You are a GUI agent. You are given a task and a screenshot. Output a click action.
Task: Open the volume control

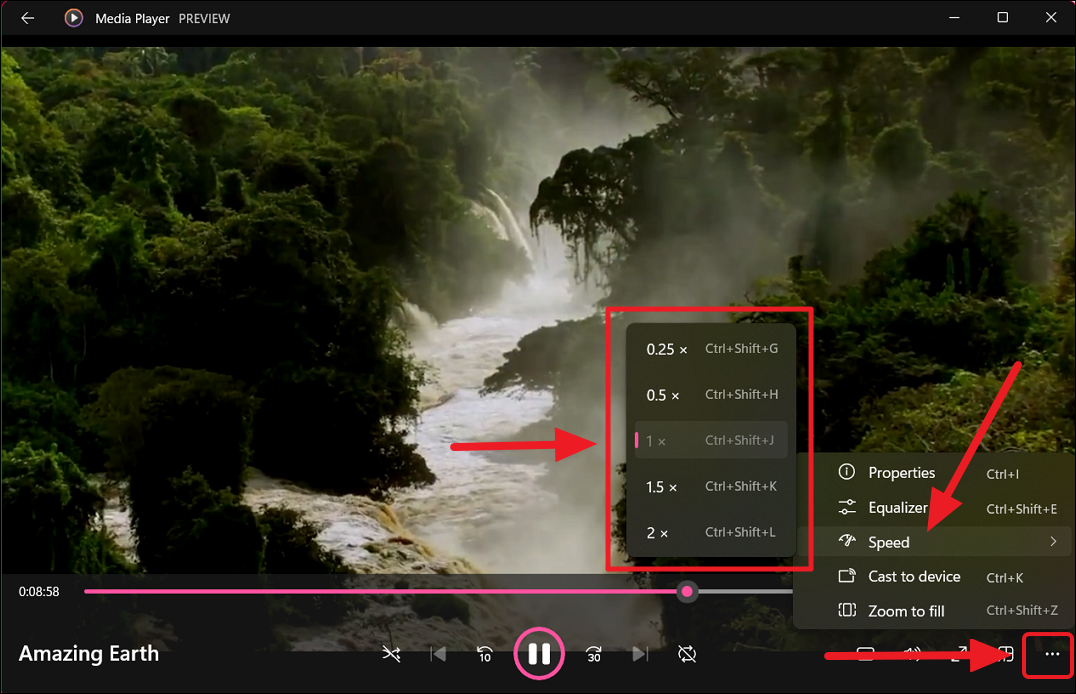pos(912,653)
